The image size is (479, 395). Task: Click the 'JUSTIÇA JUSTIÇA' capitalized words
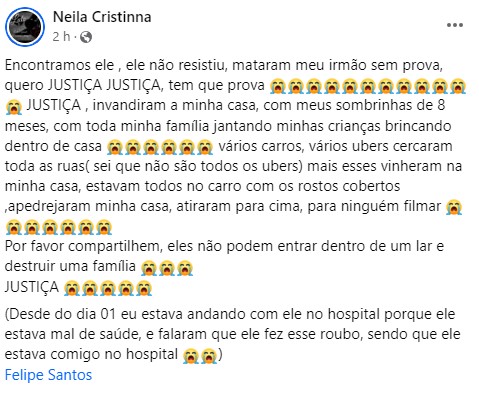(104, 85)
